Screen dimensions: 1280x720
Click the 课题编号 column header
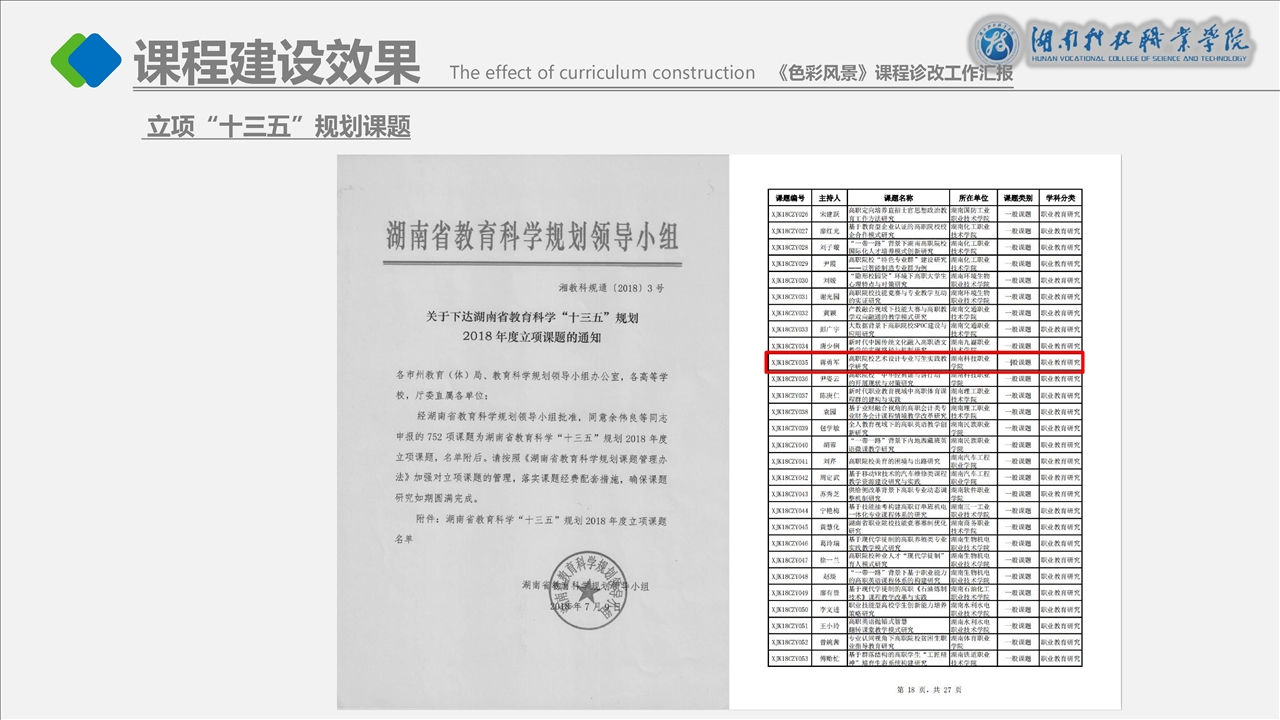(790, 198)
